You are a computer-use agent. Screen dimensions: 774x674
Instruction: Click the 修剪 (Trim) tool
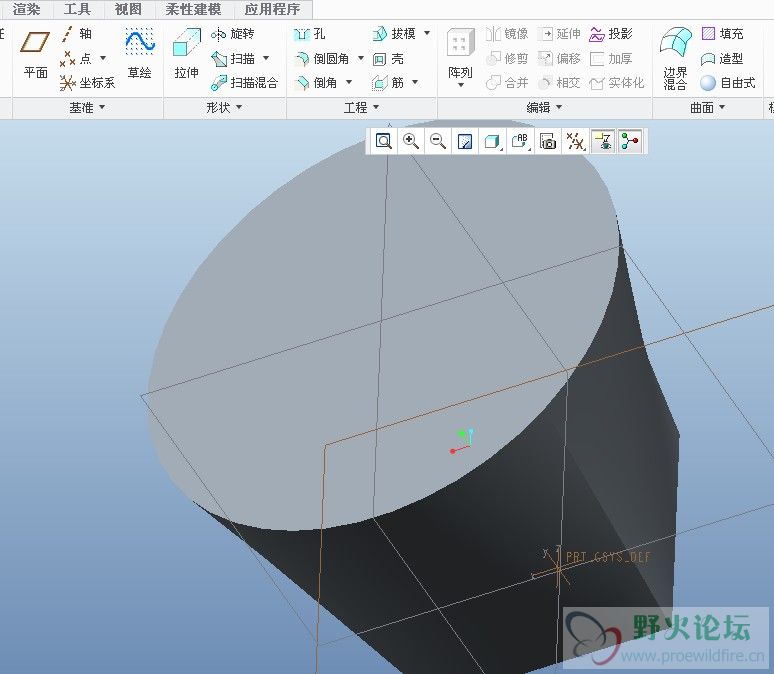point(506,58)
